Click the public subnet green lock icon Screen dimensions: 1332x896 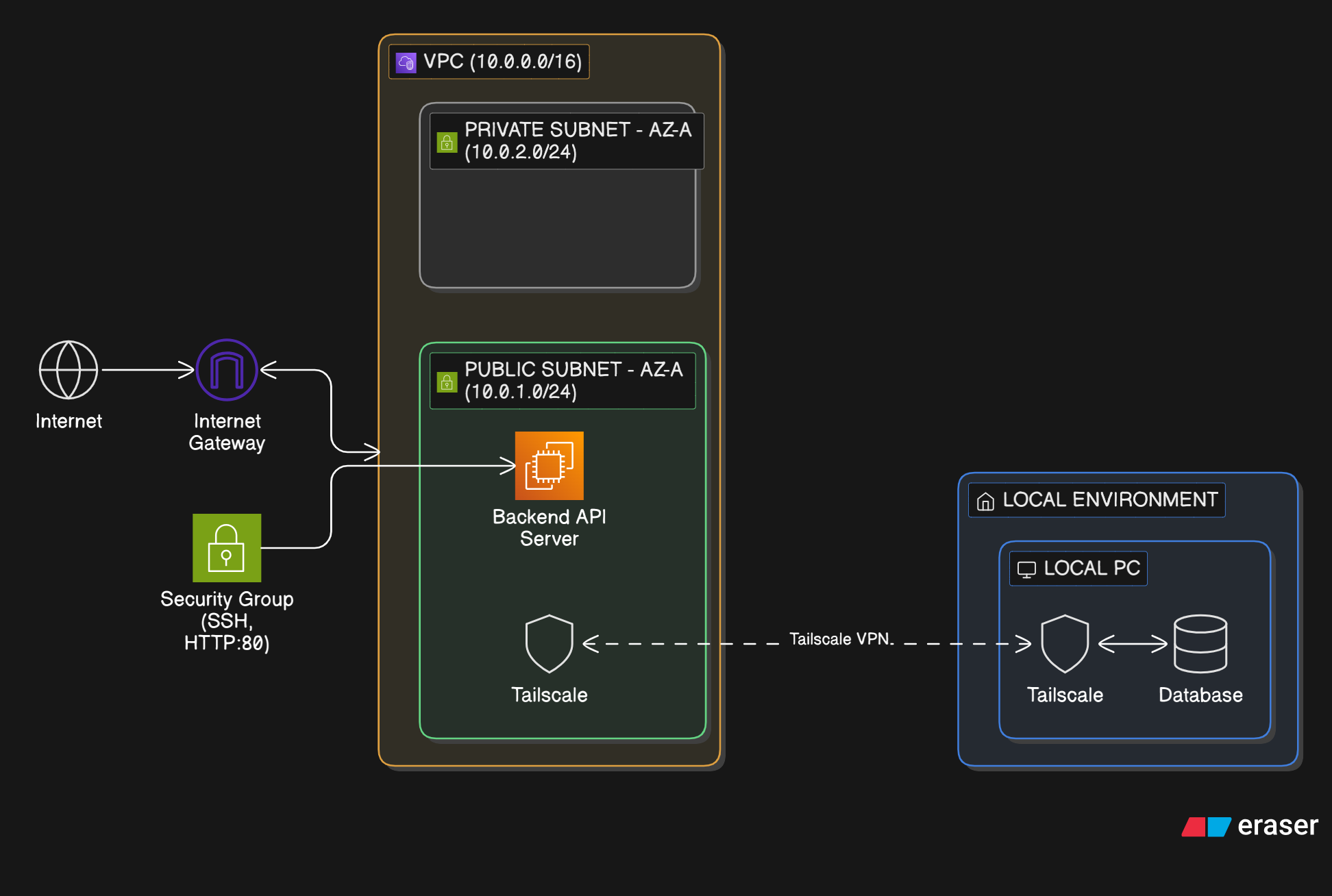[447, 382]
